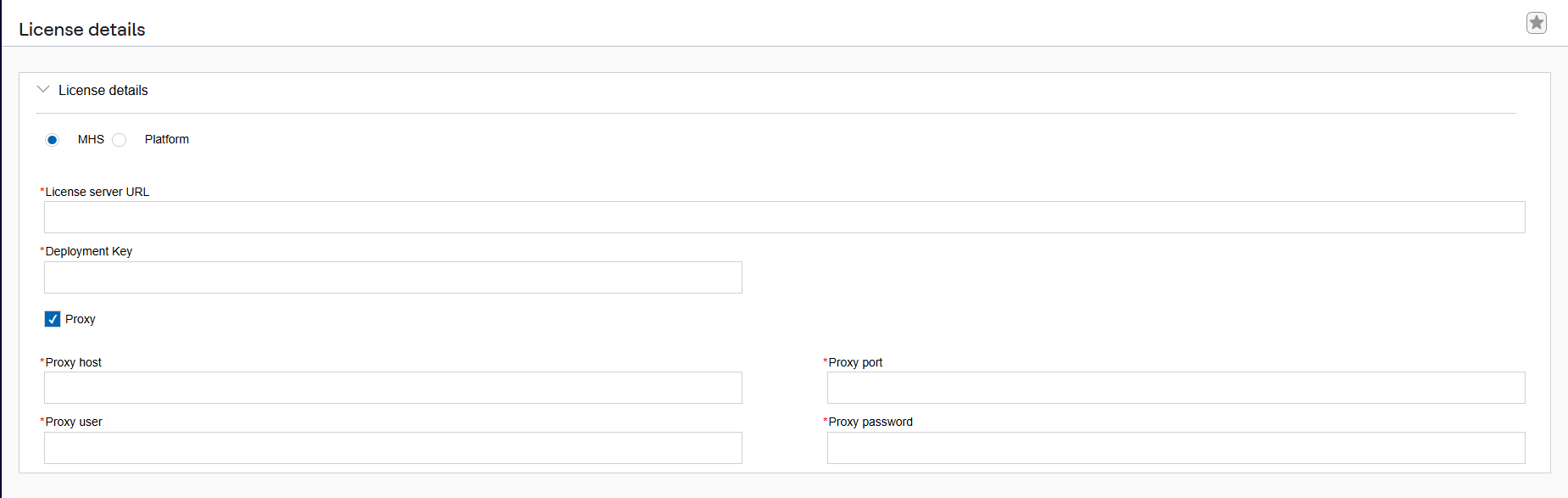Click the MHS option label text
Screen dimensions: 1568x498
tap(91, 139)
